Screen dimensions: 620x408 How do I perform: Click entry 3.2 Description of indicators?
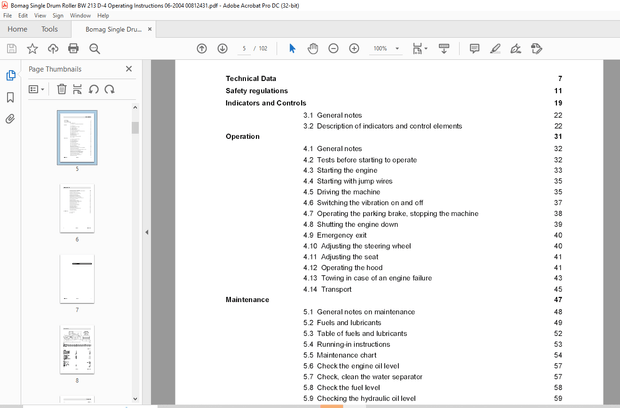382,126
